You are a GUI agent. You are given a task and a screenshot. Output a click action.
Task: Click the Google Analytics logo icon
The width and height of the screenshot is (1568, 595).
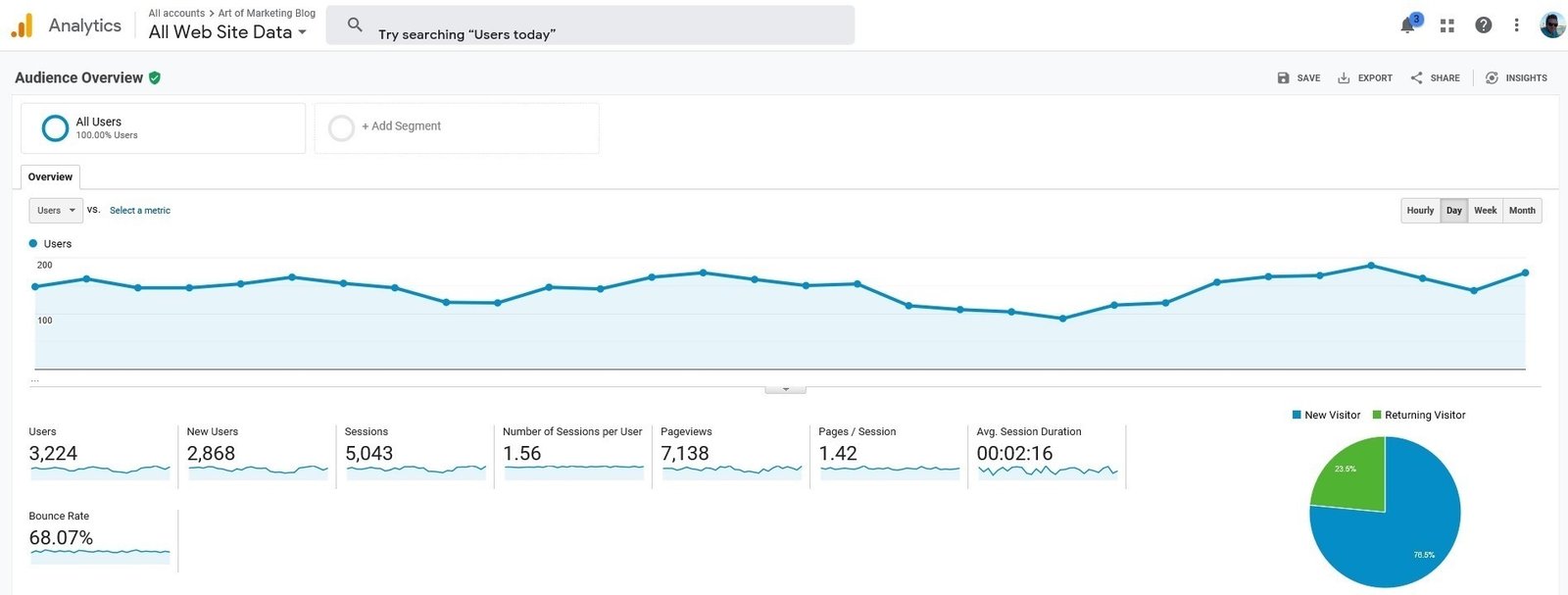coord(22,25)
